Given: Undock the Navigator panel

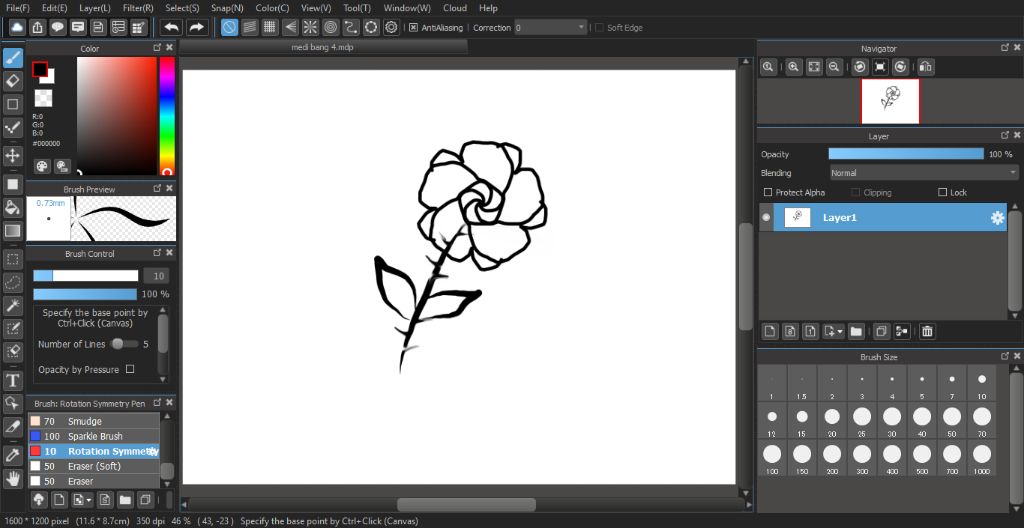Looking at the screenshot, I should click(1005, 48).
